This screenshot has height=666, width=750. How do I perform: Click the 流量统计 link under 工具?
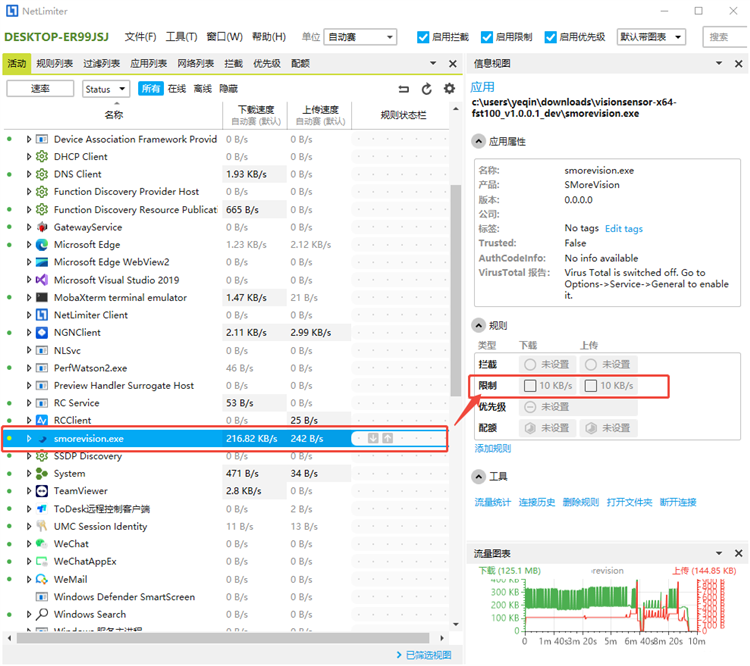click(x=492, y=502)
